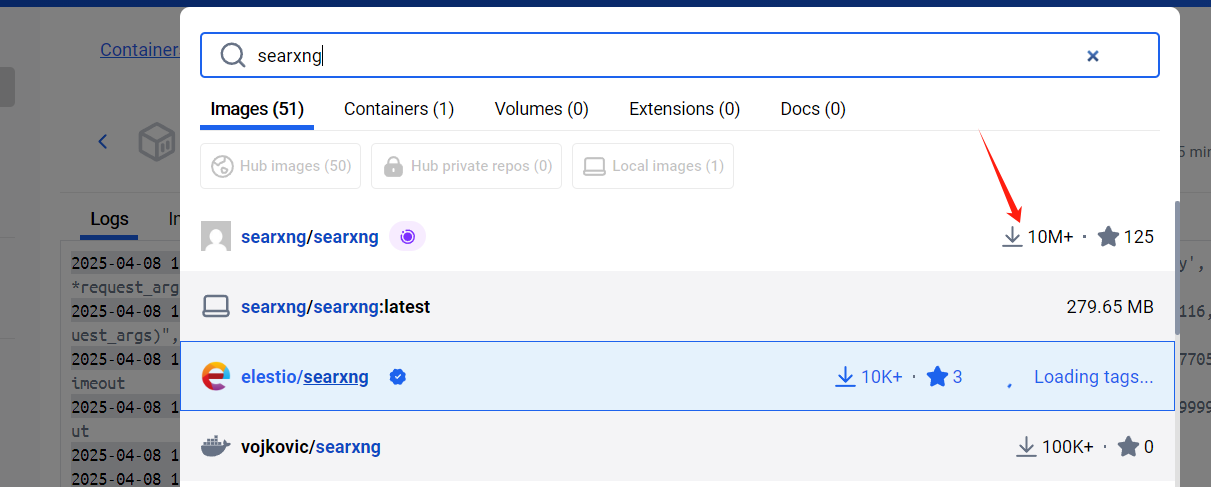This screenshot has width=1211, height=487.
Task: Click the purple sponsored OSS badge
Action: point(407,237)
